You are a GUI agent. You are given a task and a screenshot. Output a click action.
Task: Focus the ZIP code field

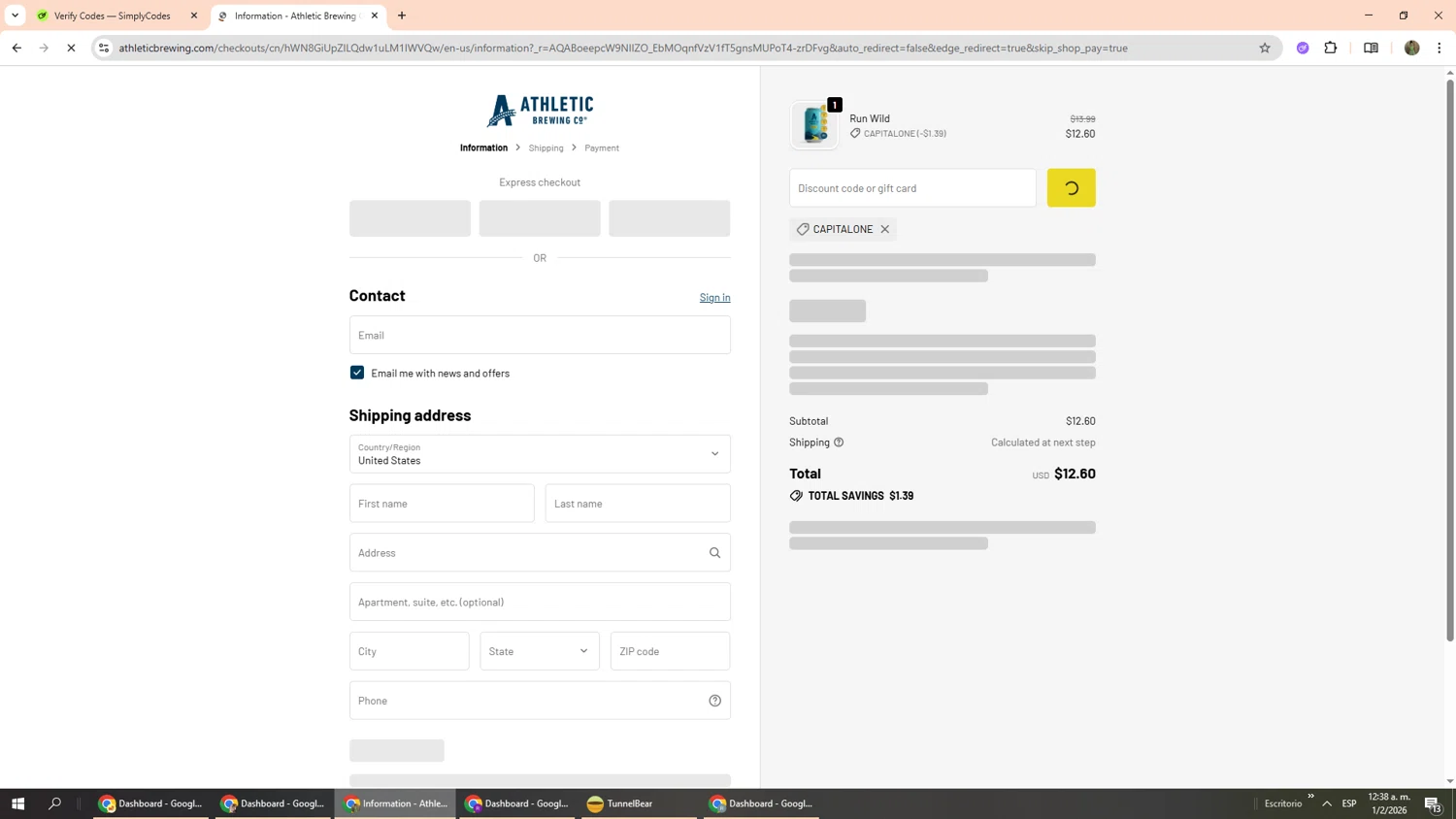point(670,651)
